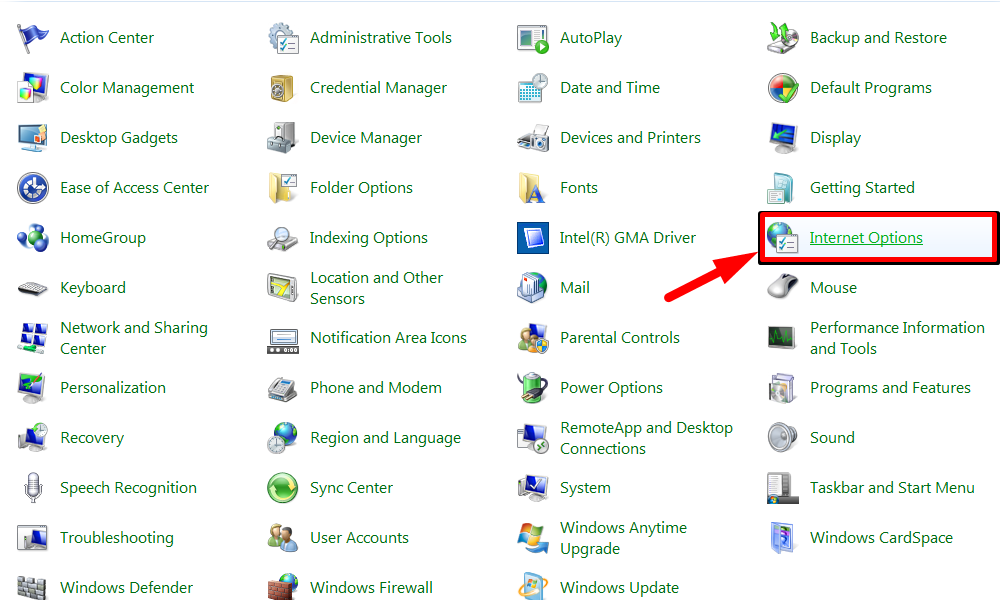Open the User Accounts link
Viewport: 1000px width, 600px height.
click(x=359, y=538)
